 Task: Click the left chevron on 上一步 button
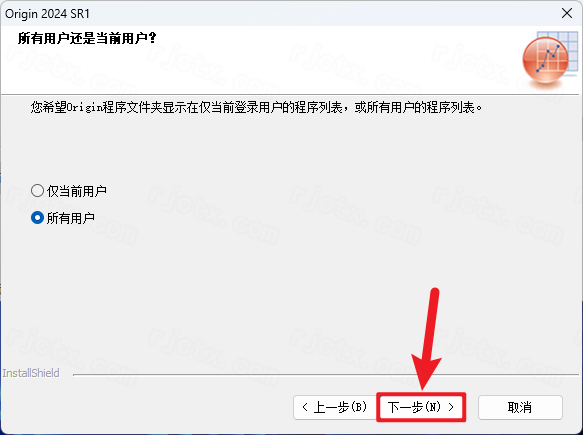pos(305,407)
